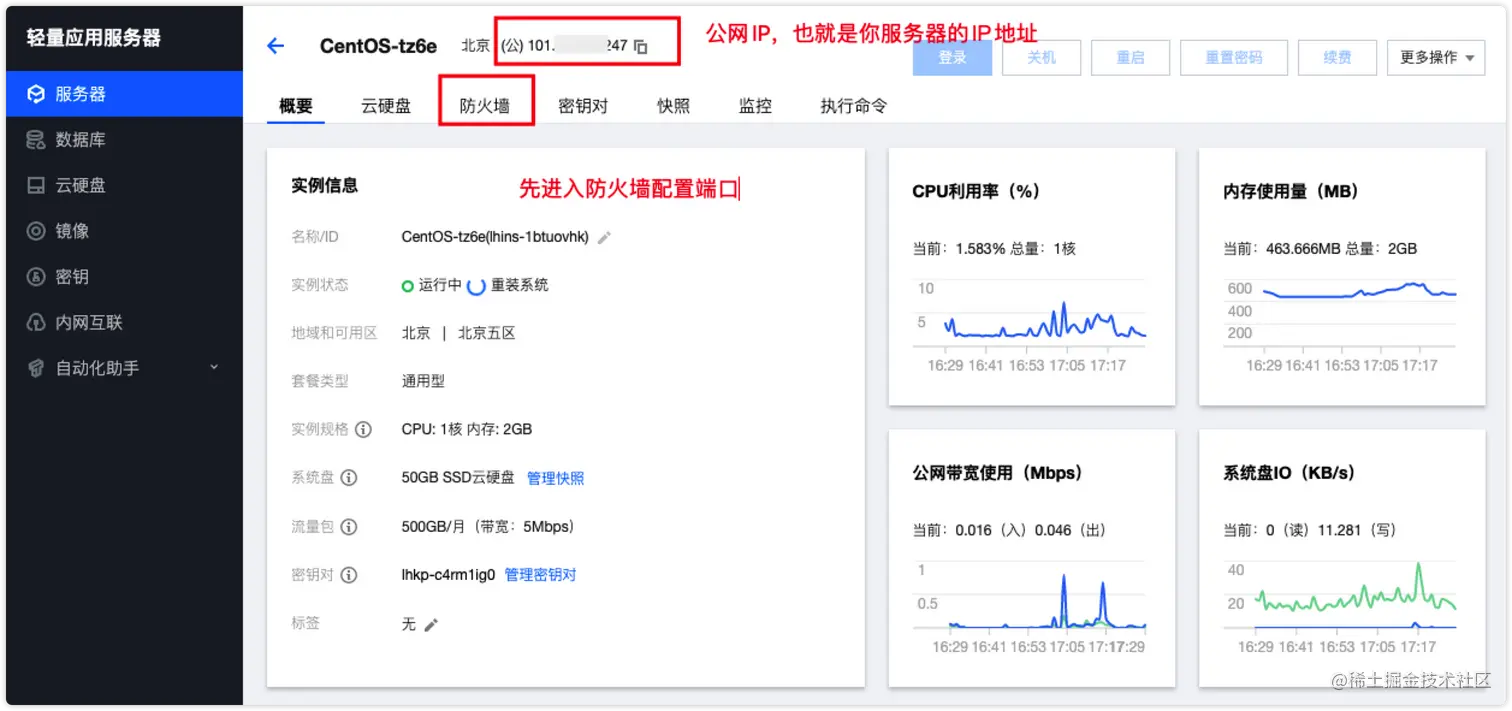This screenshot has width=1512, height=711.
Task: Click the 重装系统 loading spinner icon
Action: click(x=476, y=286)
